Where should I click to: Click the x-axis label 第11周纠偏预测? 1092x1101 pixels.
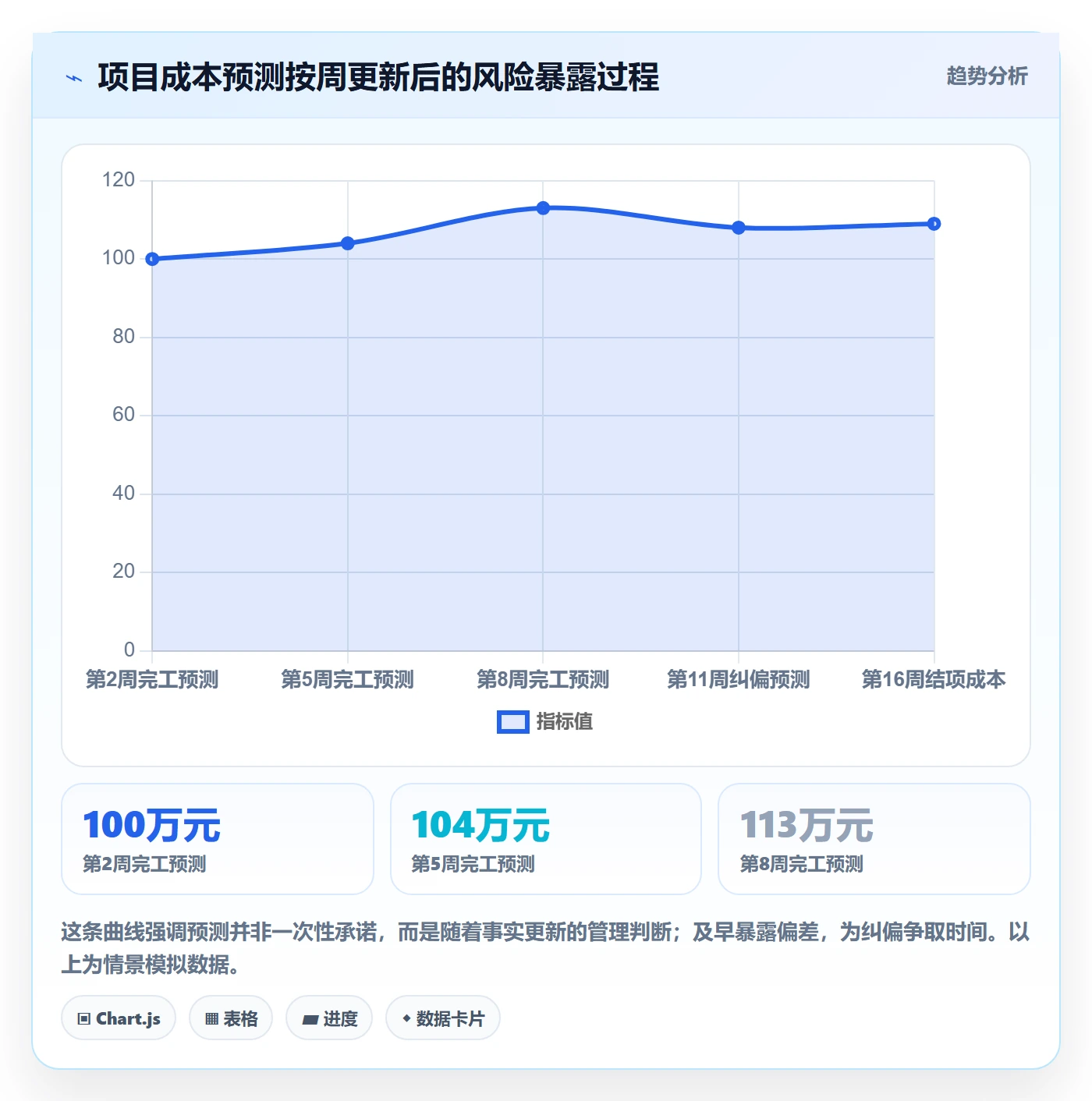coord(739,679)
